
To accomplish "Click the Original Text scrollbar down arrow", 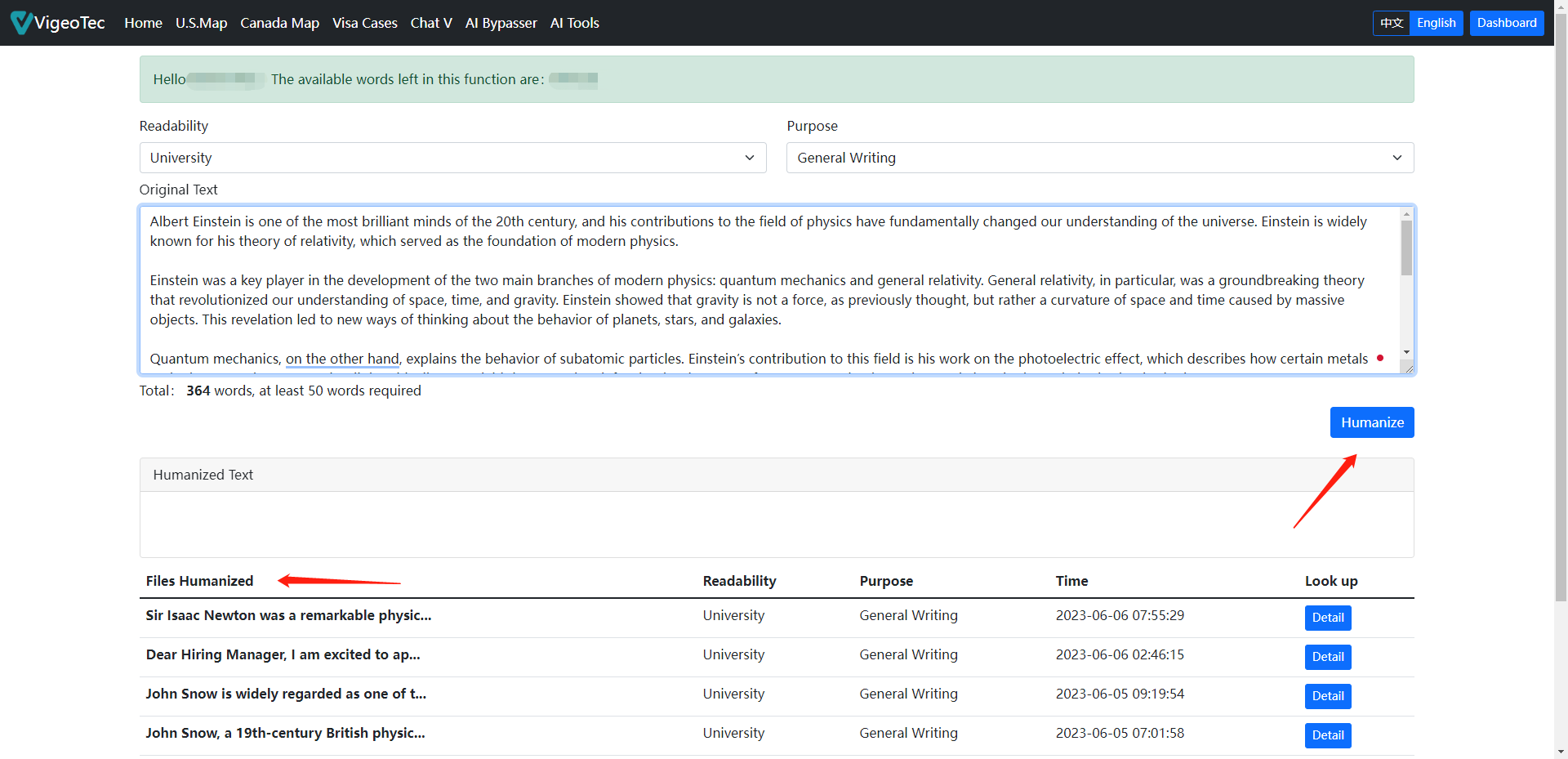I will 1406,352.
